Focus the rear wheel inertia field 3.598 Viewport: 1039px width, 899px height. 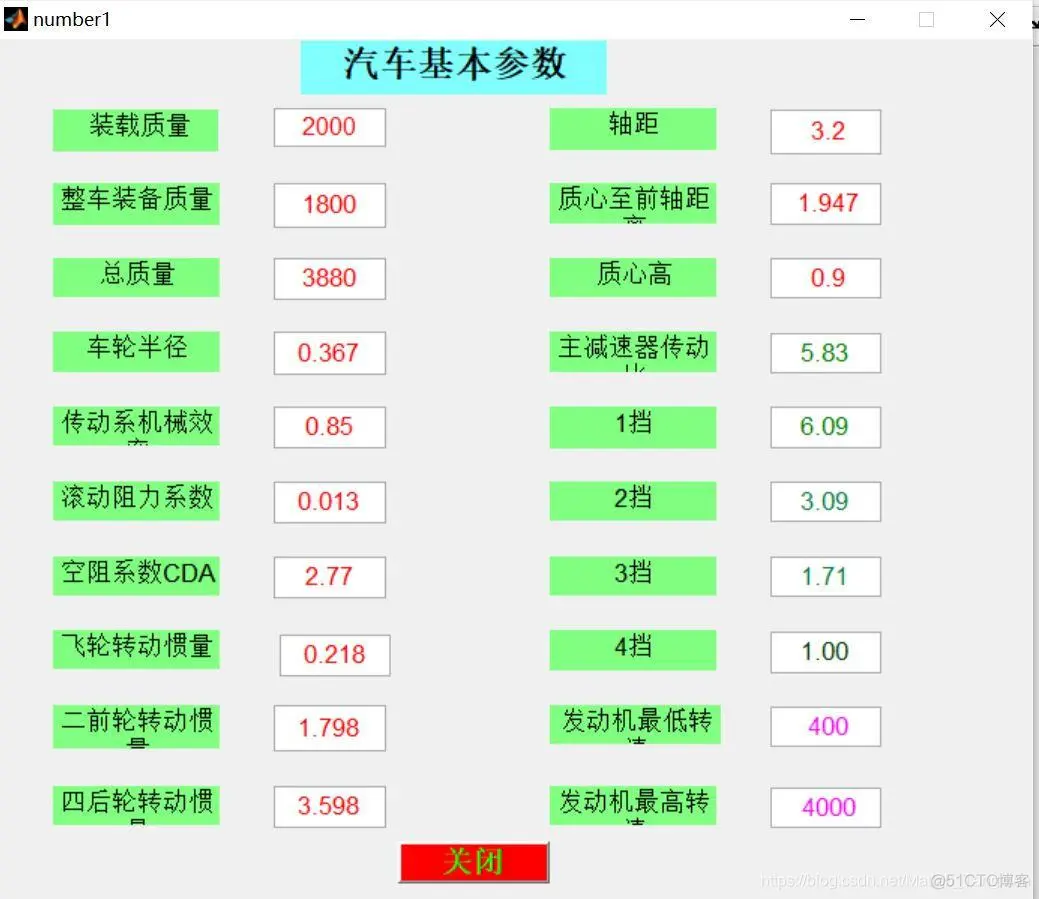(329, 806)
